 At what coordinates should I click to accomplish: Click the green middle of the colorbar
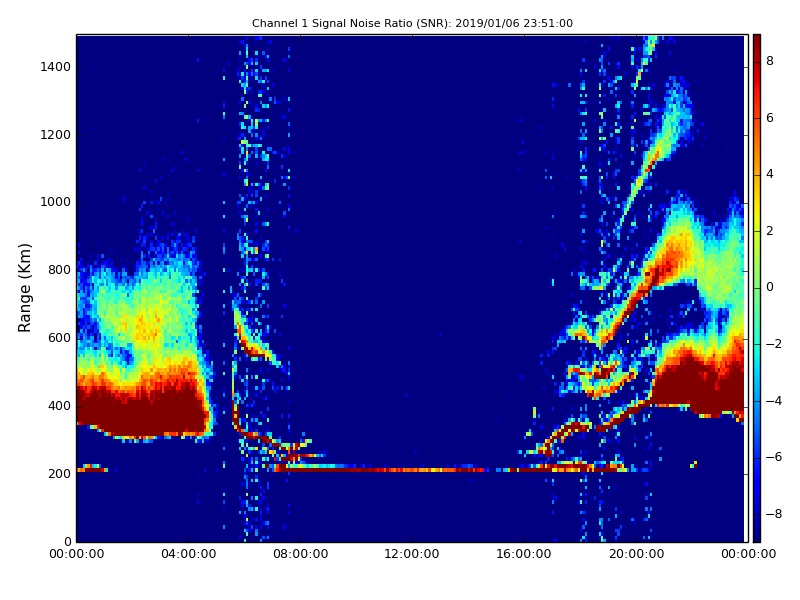[757, 288]
